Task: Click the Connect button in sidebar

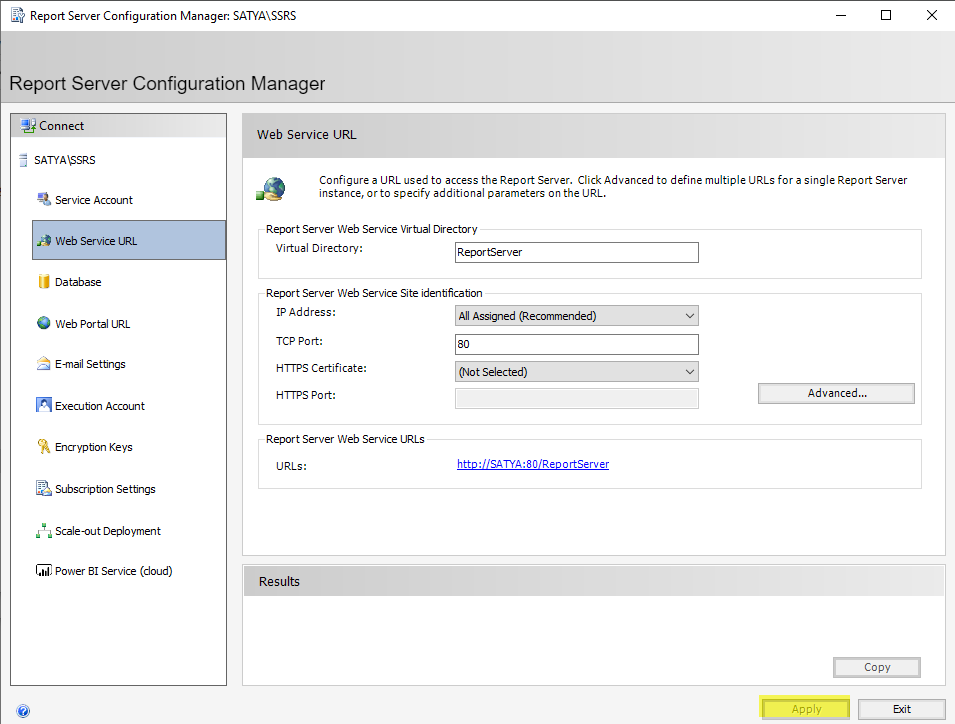Action: click(x=61, y=126)
